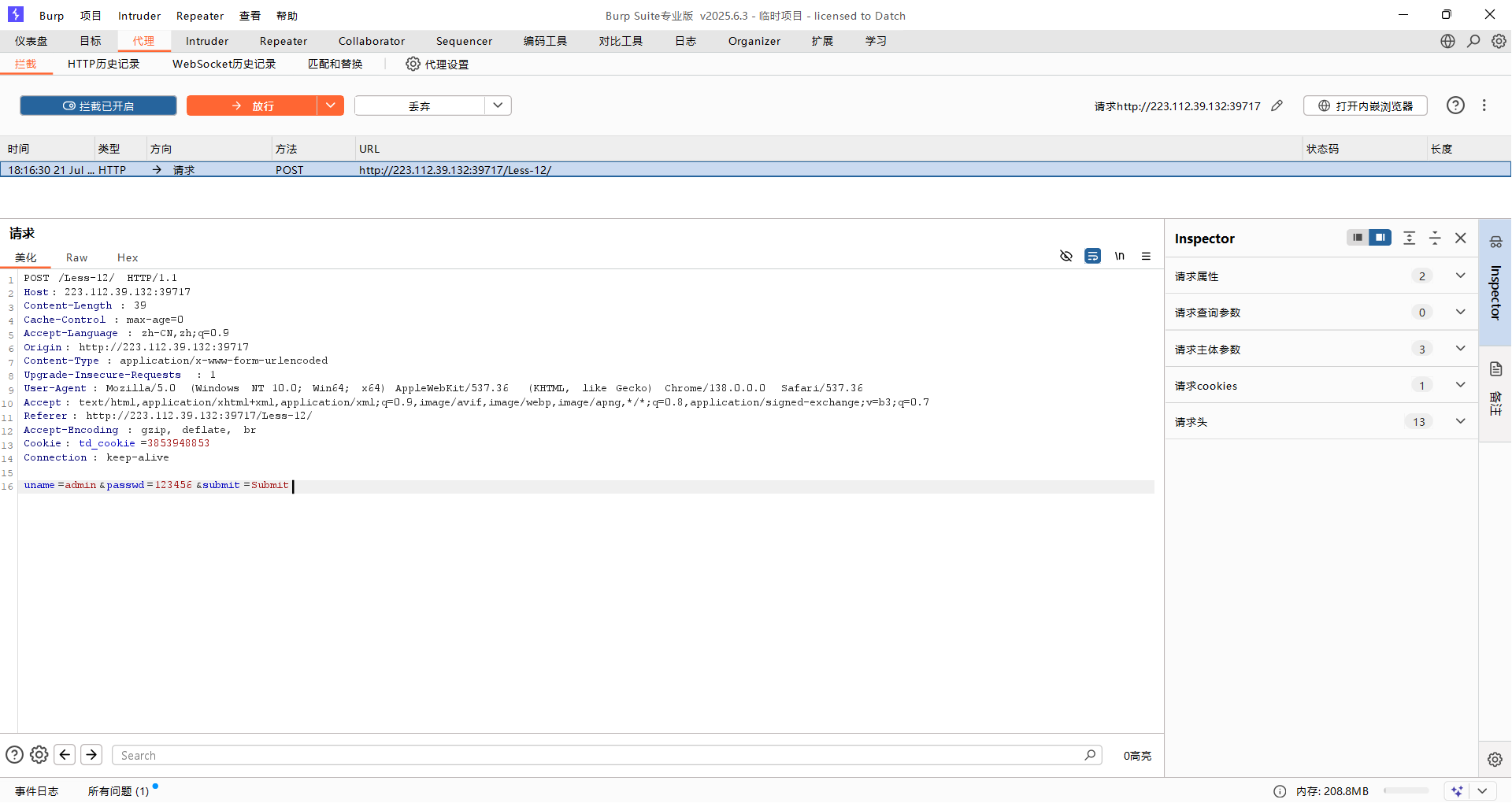1512x803 pixels.
Task: Open the embedded browser
Action: pyautogui.click(x=1366, y=105)
